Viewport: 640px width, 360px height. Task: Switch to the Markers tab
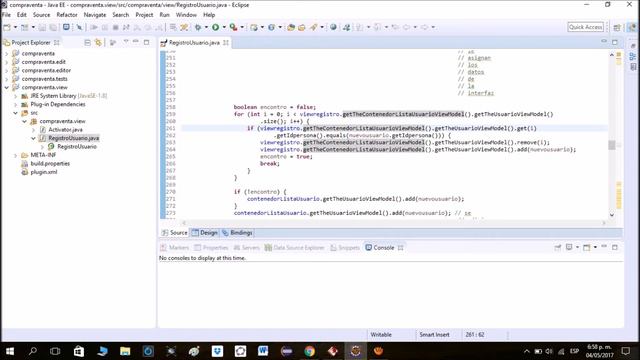pyautogui.click(x=175, y=248)
